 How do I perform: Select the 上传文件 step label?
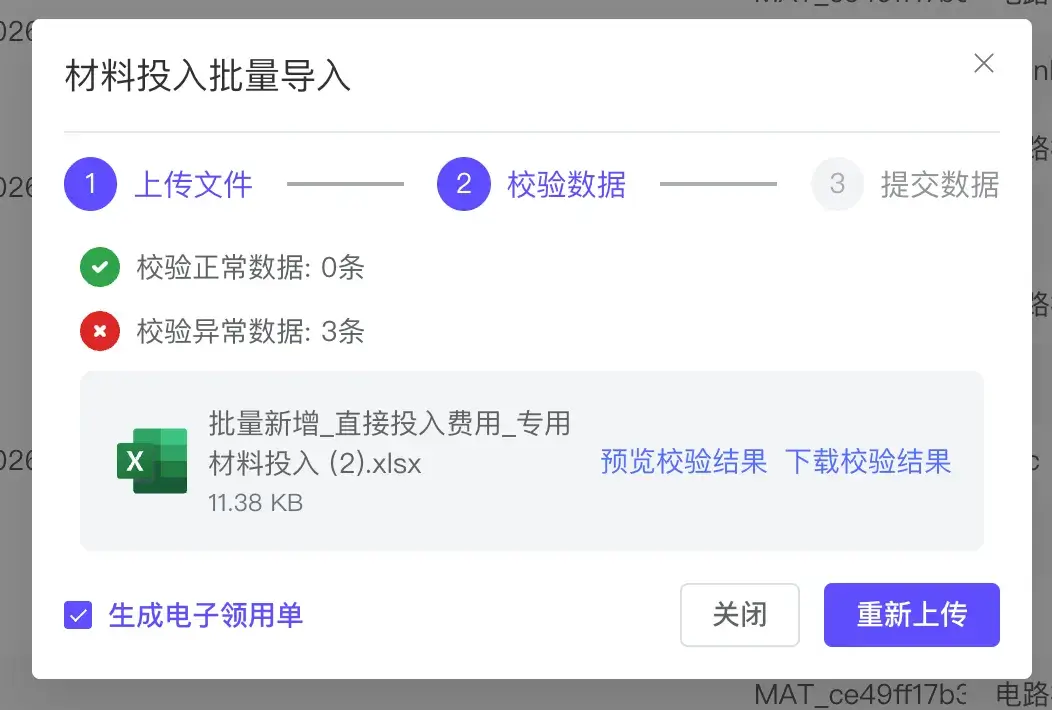tap(193, 185)
